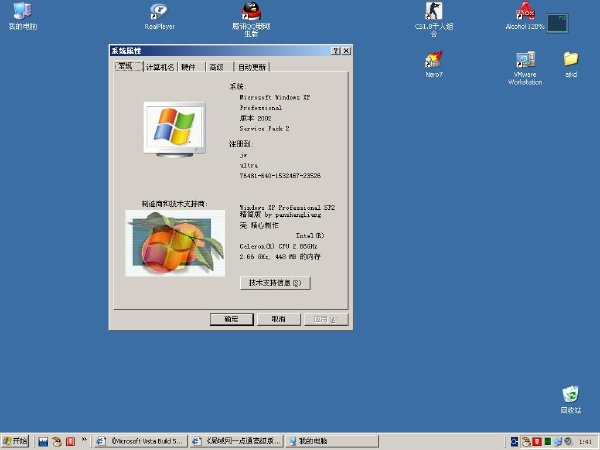Launch the RealPlayer desktop shortcut
Viewport: 600px width, 450px height.
[159, 16]
